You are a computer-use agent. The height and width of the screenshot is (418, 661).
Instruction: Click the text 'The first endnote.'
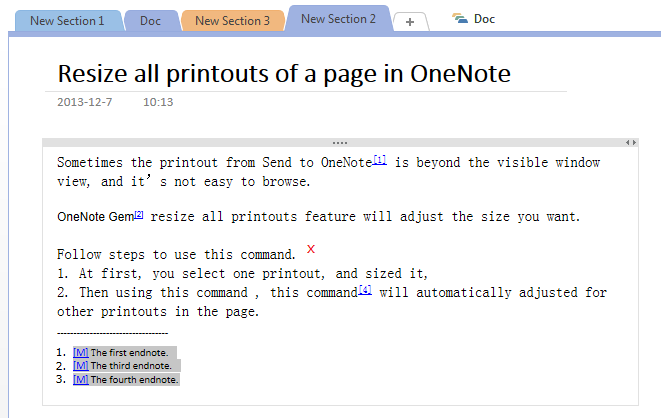tap(129, 353)
